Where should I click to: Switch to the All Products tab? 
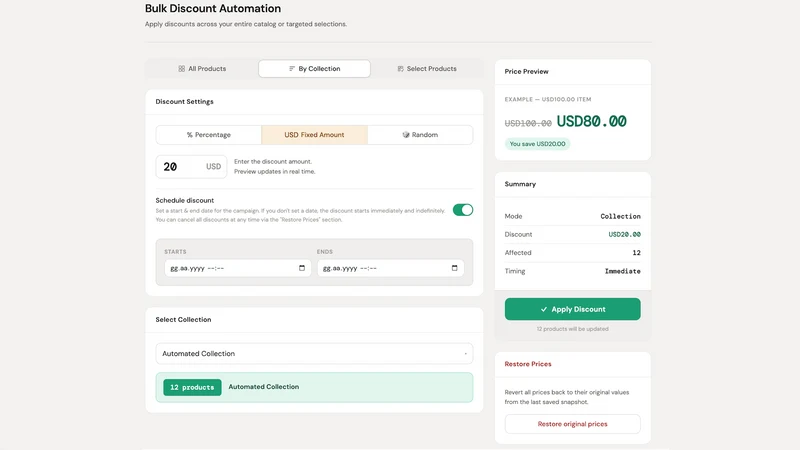202,68
